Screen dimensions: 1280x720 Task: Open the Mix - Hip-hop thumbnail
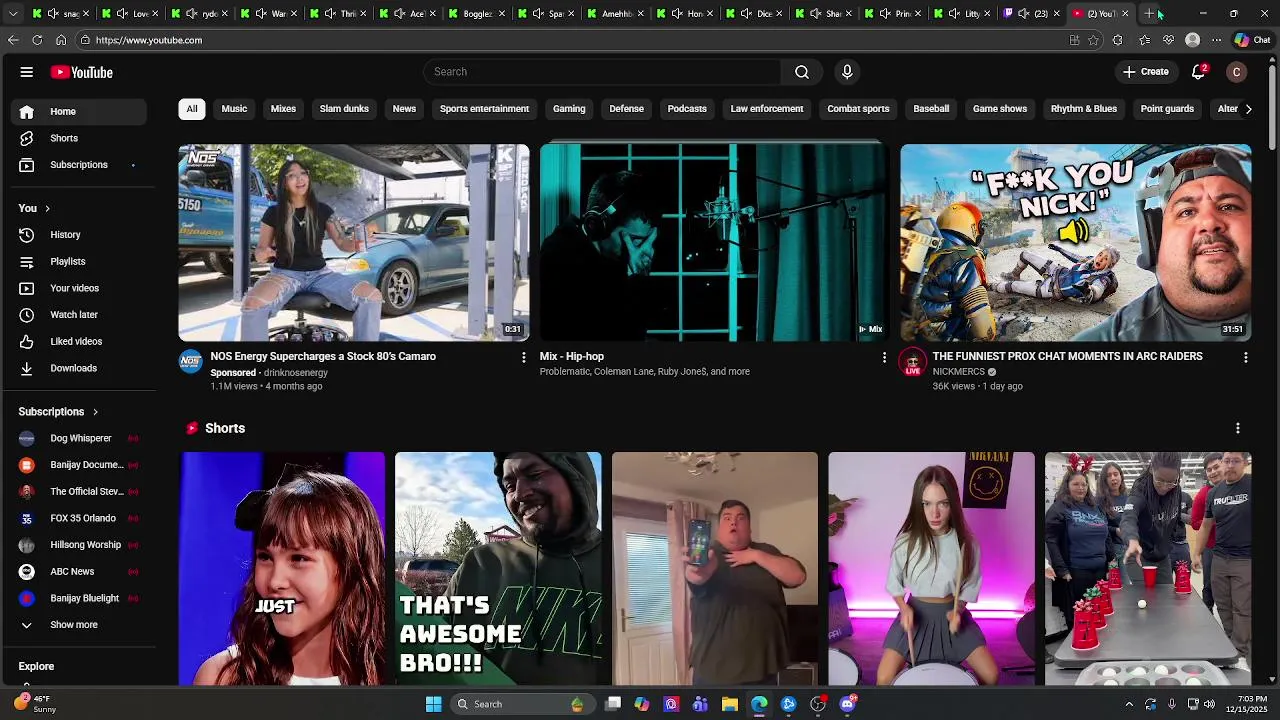point(713,243)
